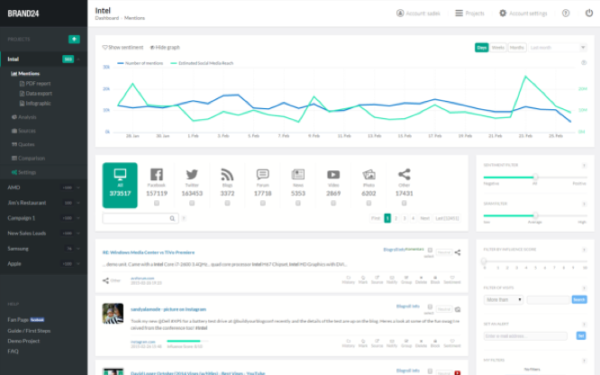Expand the Samsung project chevron
The height and width of the screenshot is (375, 600).
coord(78,248)
